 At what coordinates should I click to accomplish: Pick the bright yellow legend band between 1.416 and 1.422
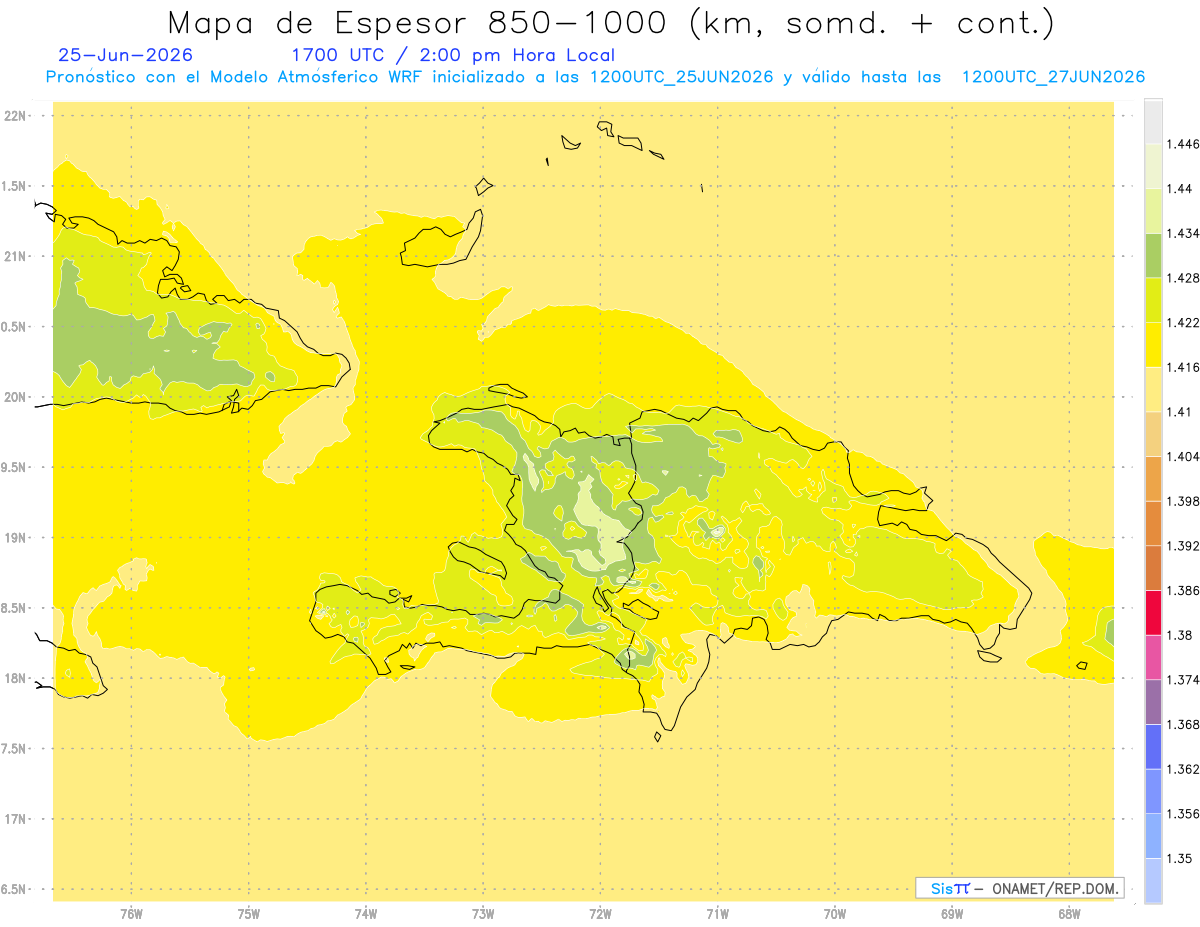pos(1153,344)
